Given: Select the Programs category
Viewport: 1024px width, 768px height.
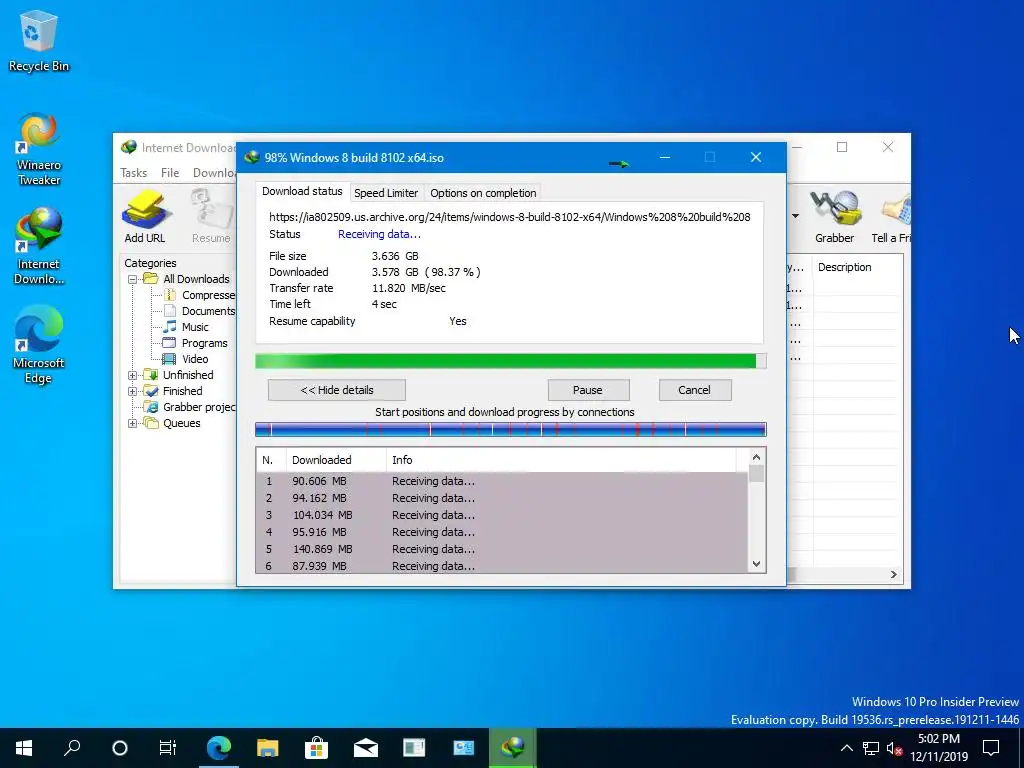Looking at the screenshot, I should tap(204, 343).
